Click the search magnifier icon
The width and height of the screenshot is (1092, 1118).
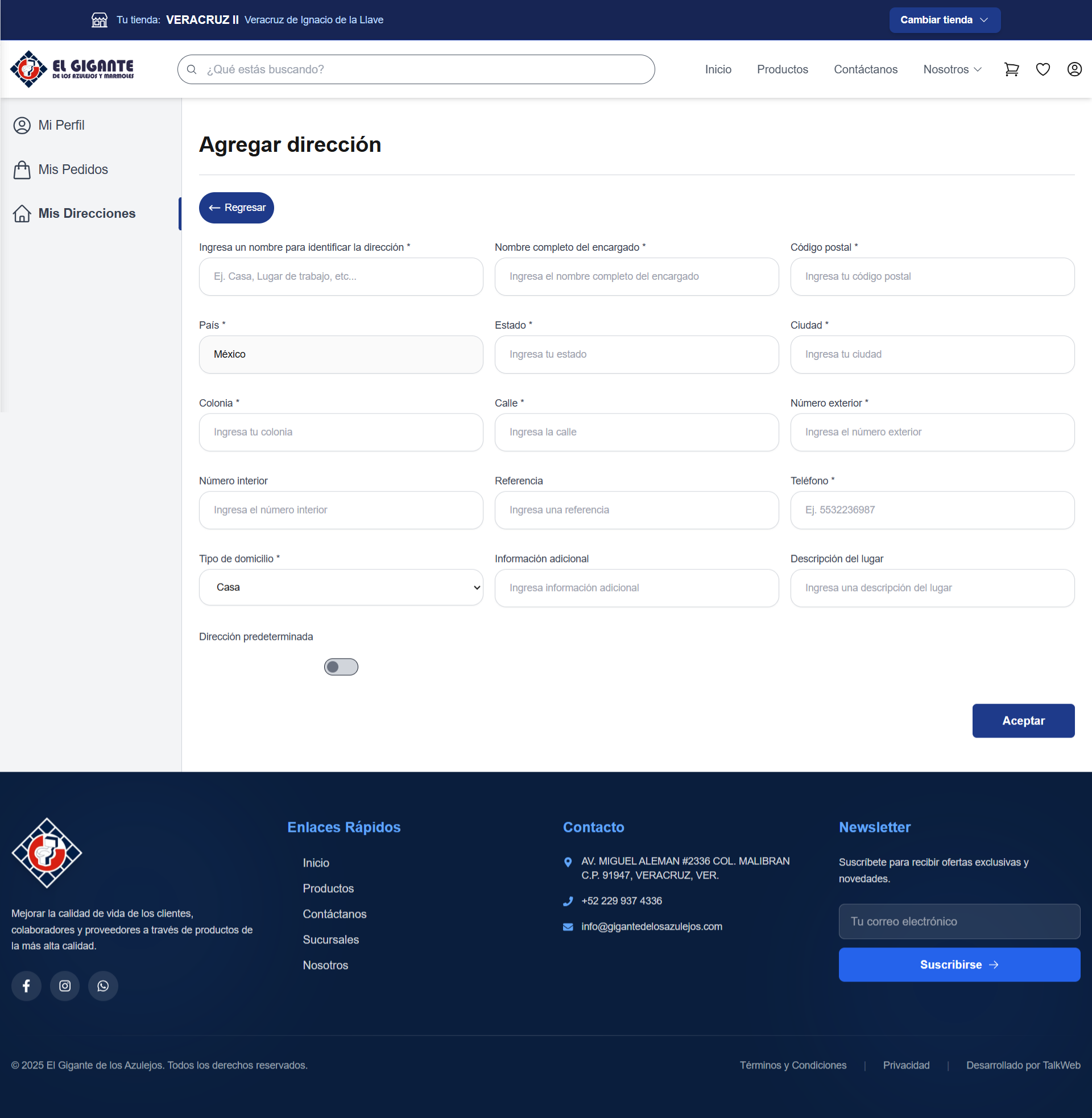(x=192, y=69)
